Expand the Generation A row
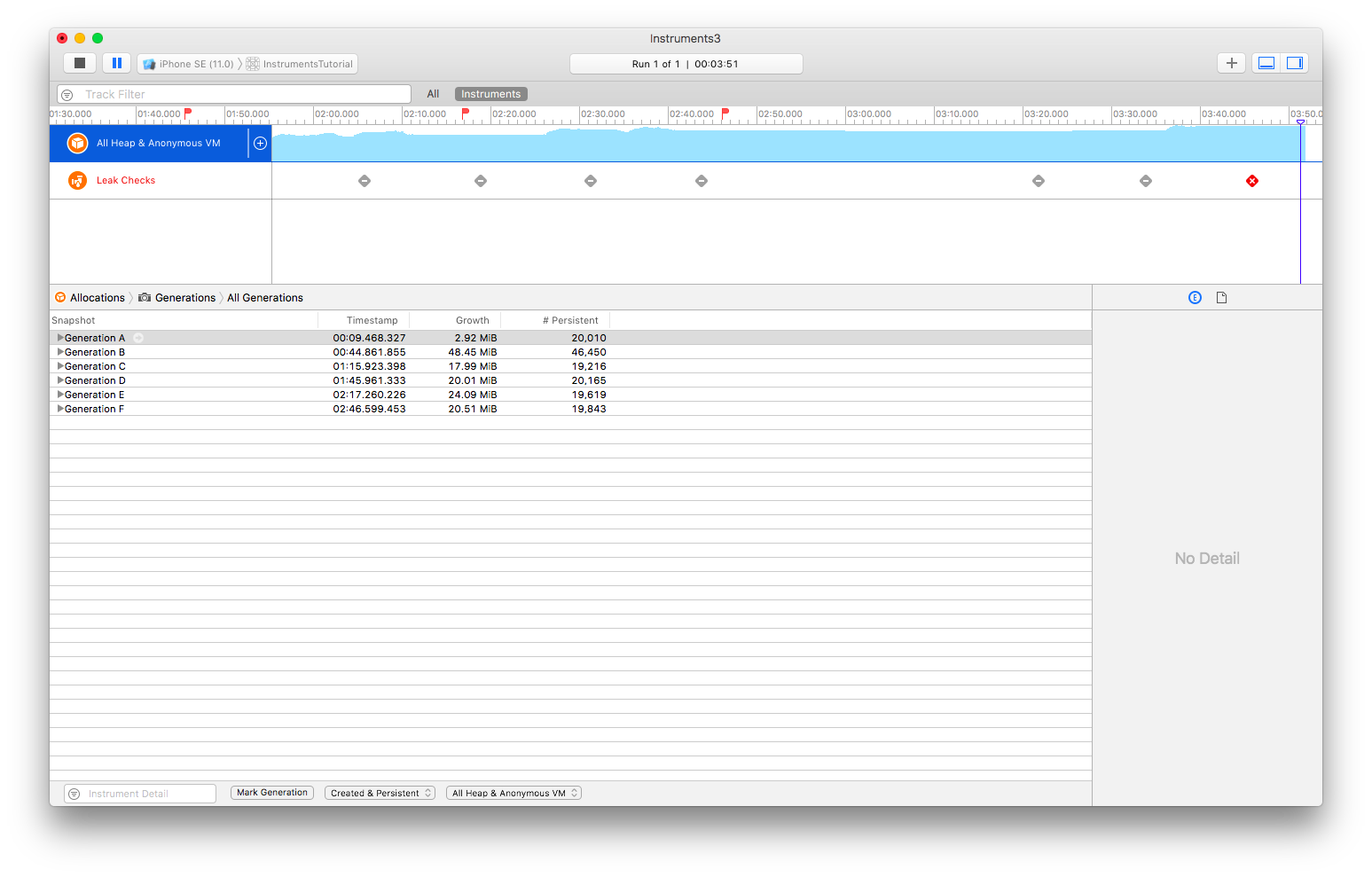 60,338
